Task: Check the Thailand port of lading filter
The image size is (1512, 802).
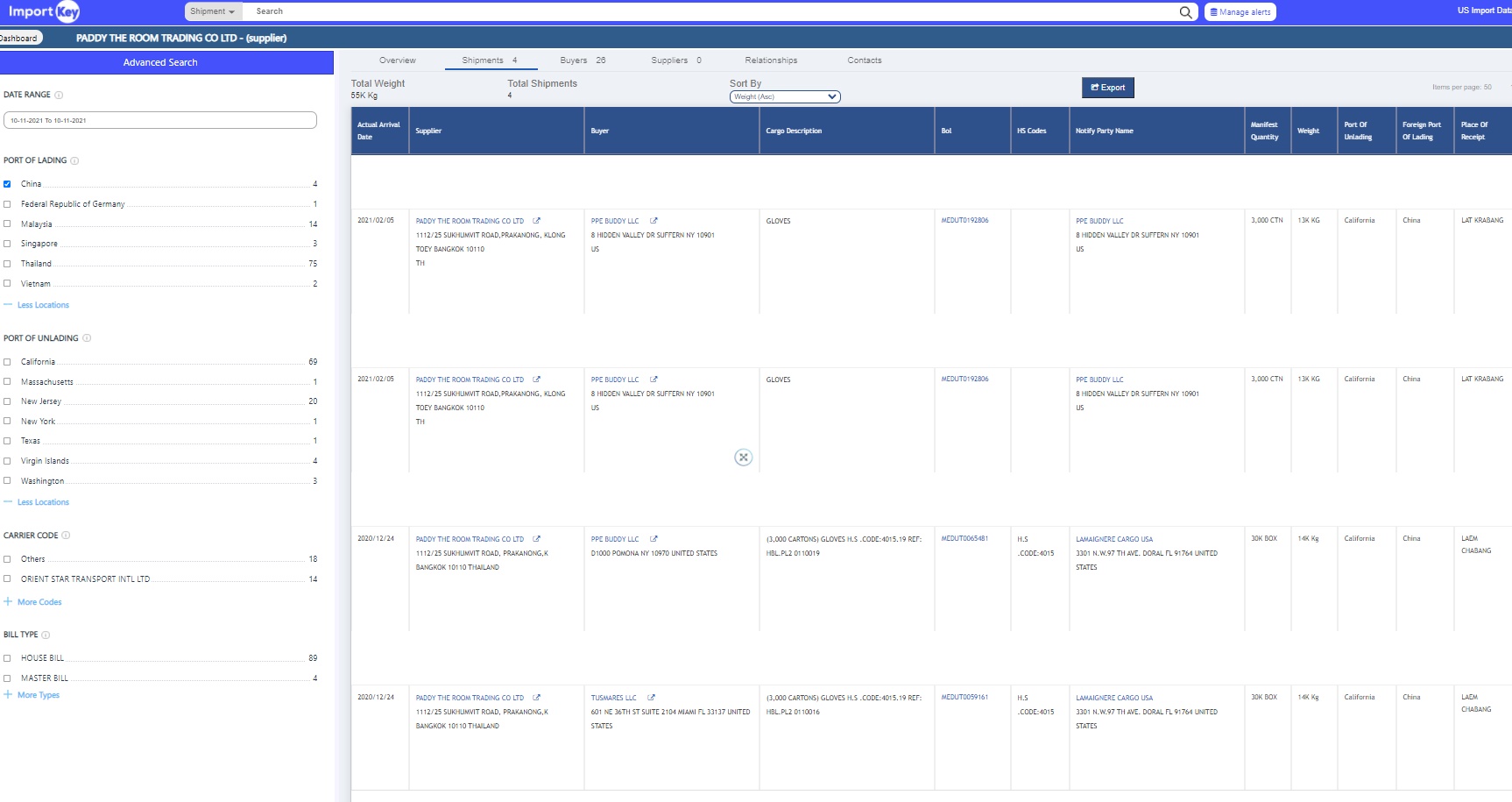Action: (7, 264)
